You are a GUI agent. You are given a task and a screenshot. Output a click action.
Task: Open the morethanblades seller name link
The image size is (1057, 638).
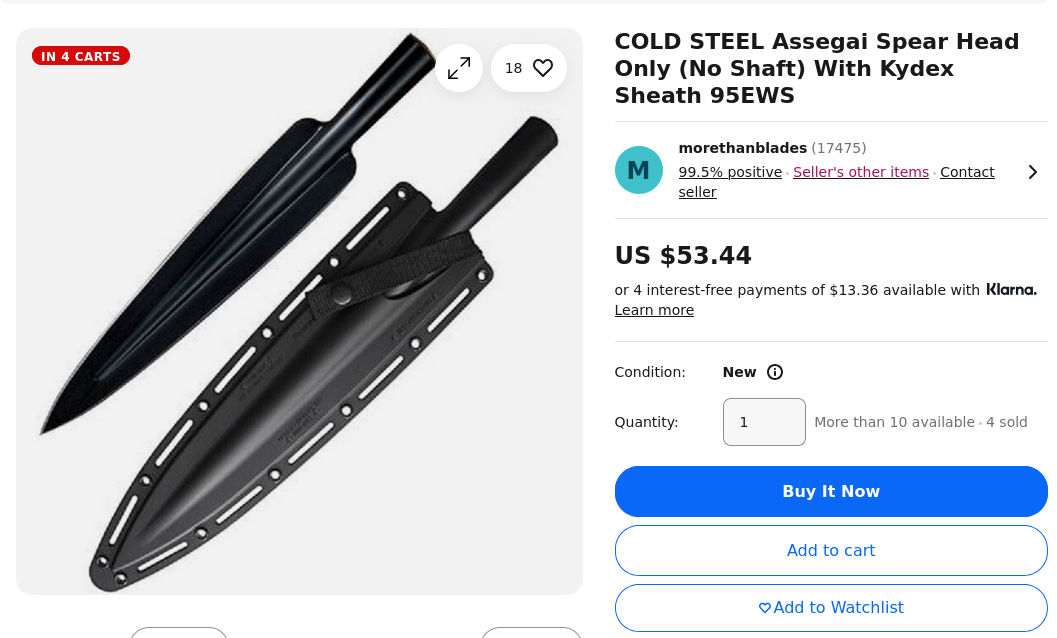[x=743, y=148]
